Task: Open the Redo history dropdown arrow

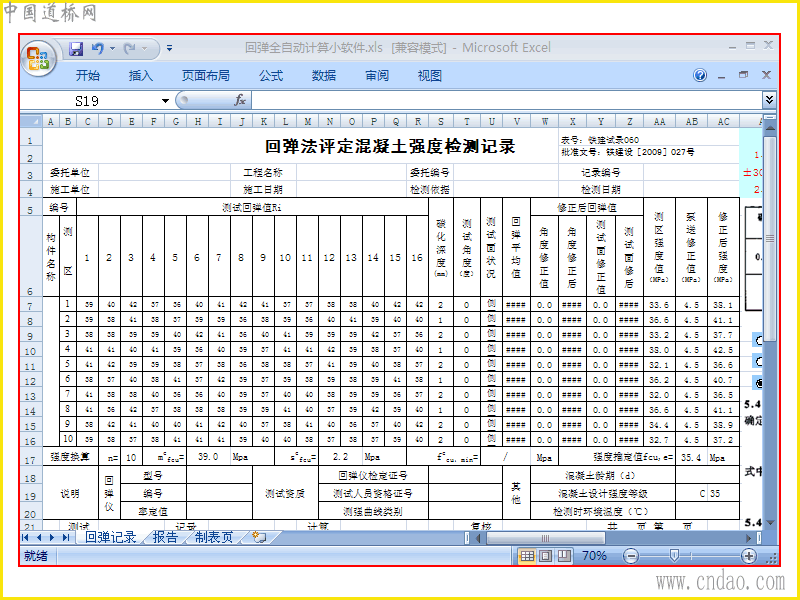Action: click(x=144, y=48)
